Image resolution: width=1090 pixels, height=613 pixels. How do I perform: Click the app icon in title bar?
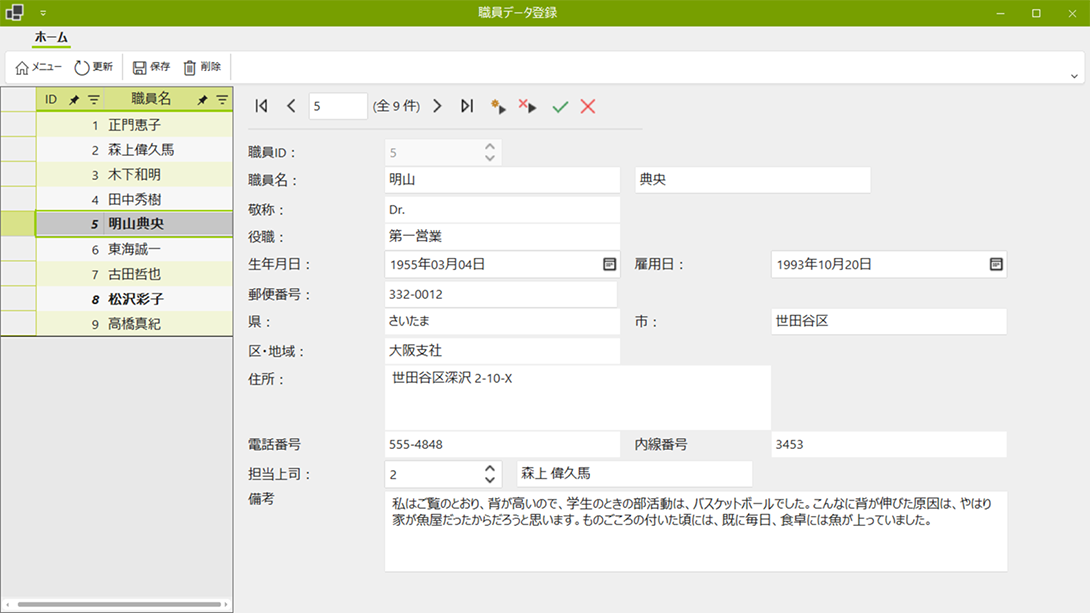(x=15, y=13)
